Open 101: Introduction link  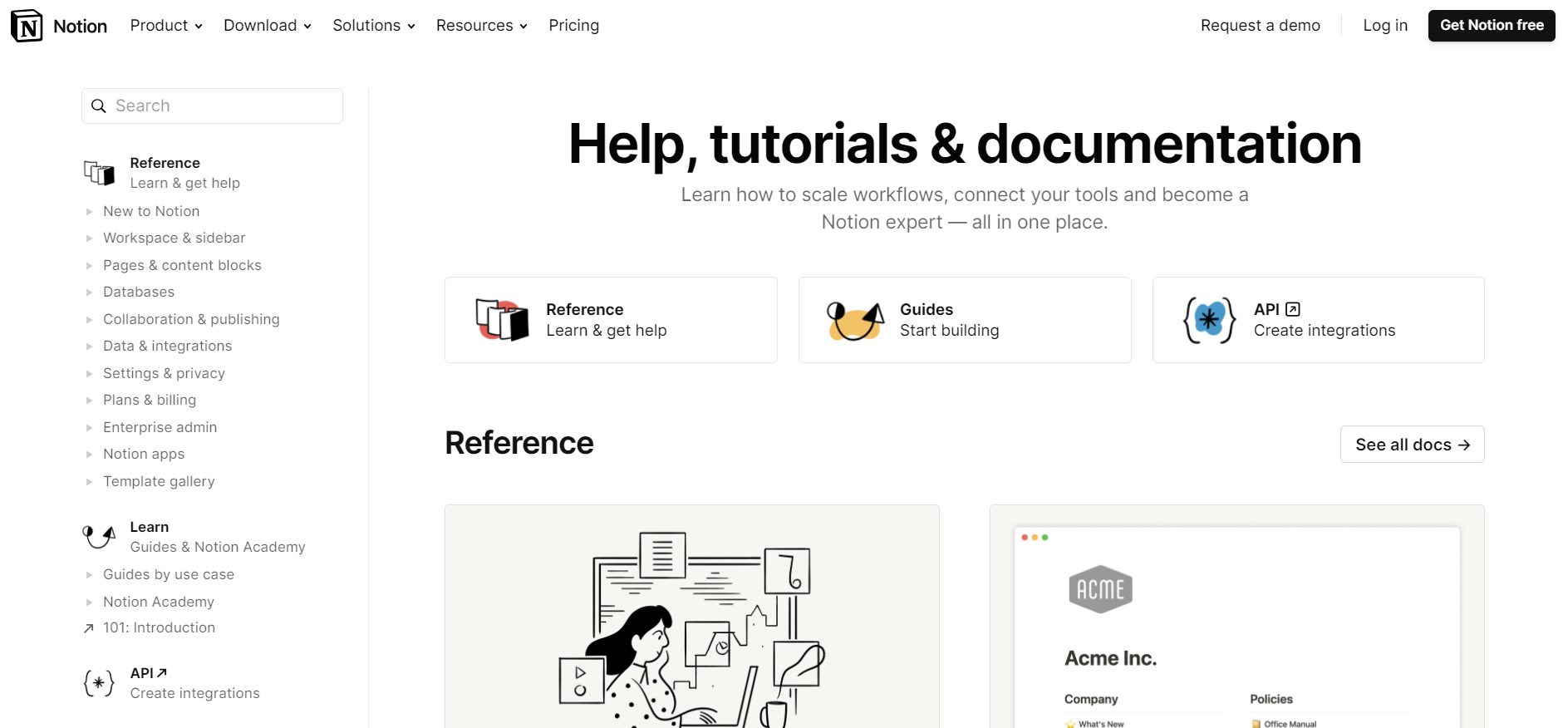click(x=159, y=628)
